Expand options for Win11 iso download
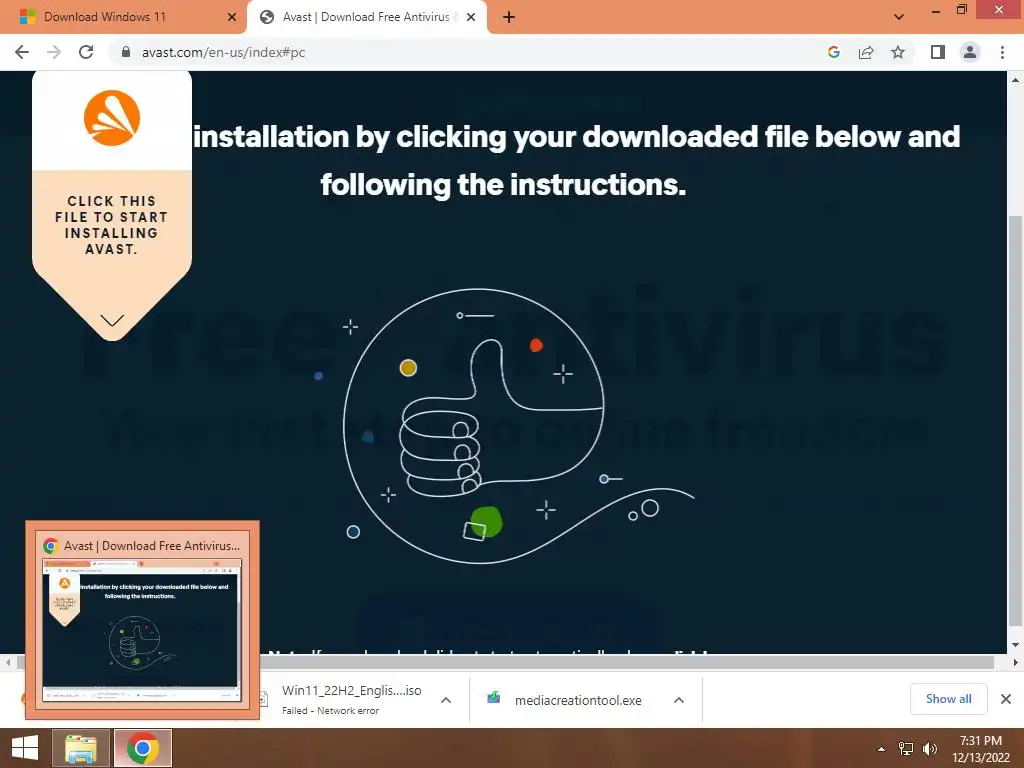Viewport: 1024px width, 768px height. tap(446, 700)
